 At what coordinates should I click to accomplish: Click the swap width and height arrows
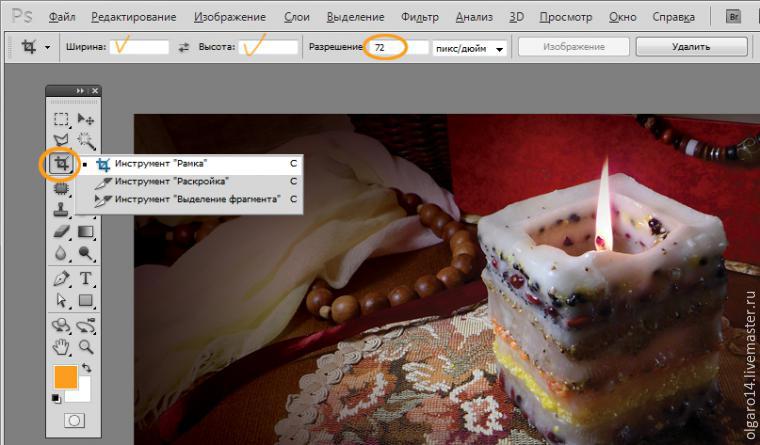pyautogui.click(x=184, y=47)
